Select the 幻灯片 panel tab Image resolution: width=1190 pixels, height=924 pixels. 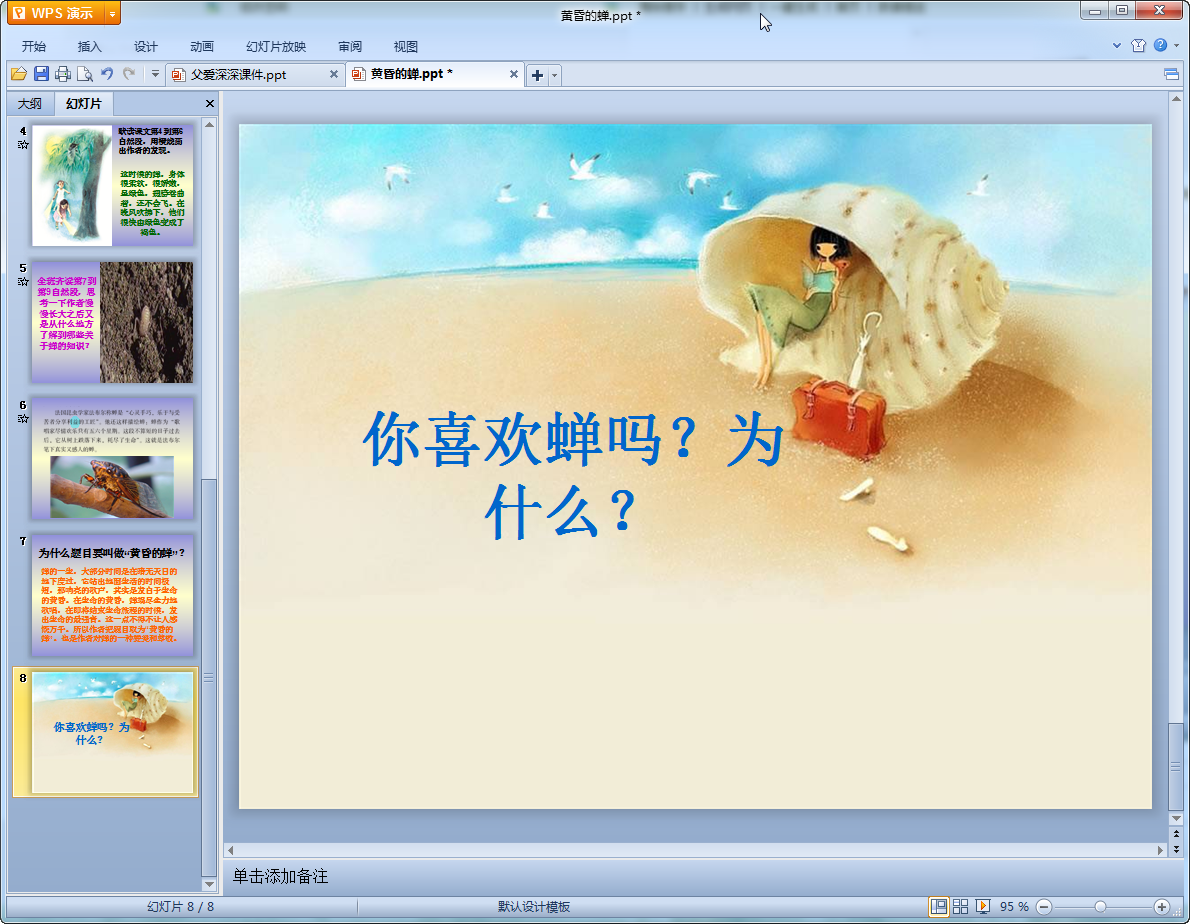pyautogui.click(x=83, y=103)
